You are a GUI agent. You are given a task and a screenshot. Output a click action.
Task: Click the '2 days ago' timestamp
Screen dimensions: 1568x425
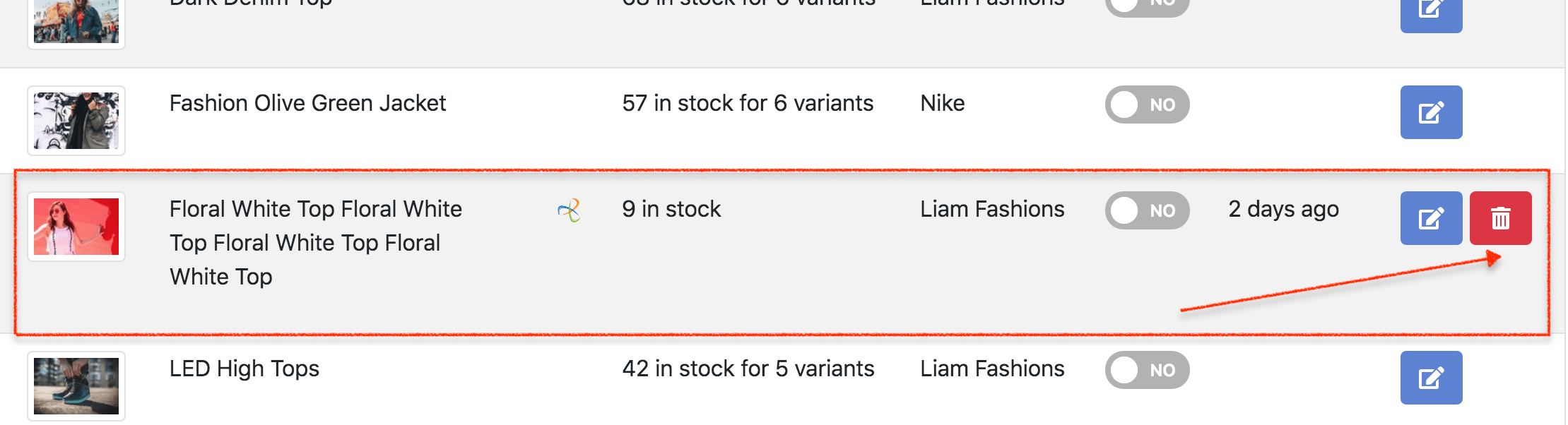(x=1283, y=209)
